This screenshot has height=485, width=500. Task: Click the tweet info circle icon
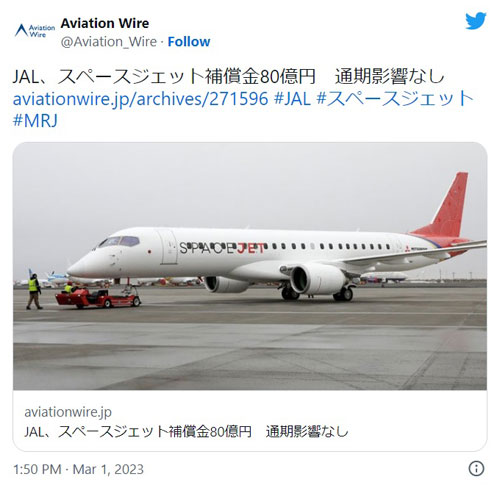pos(476,468)
